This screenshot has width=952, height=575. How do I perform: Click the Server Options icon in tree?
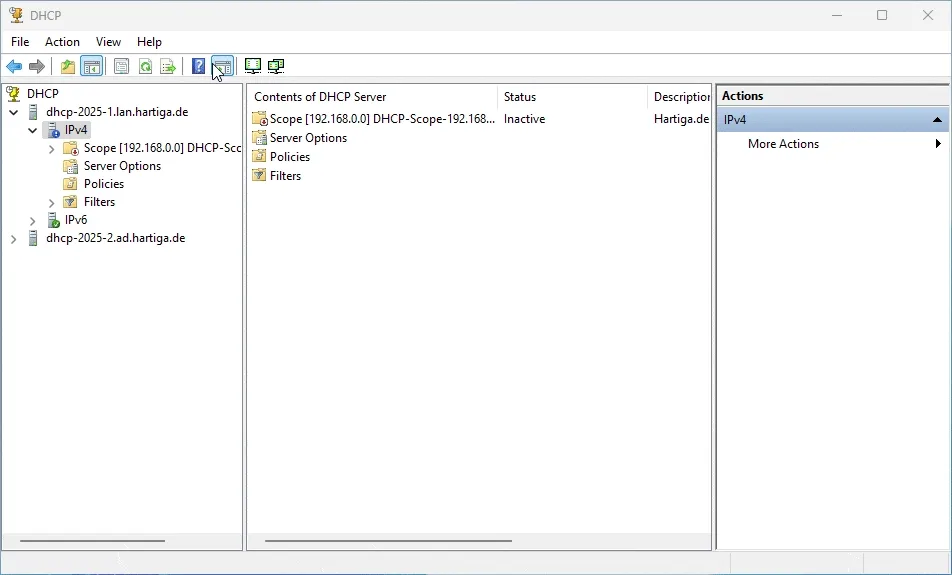click(71, 166)
